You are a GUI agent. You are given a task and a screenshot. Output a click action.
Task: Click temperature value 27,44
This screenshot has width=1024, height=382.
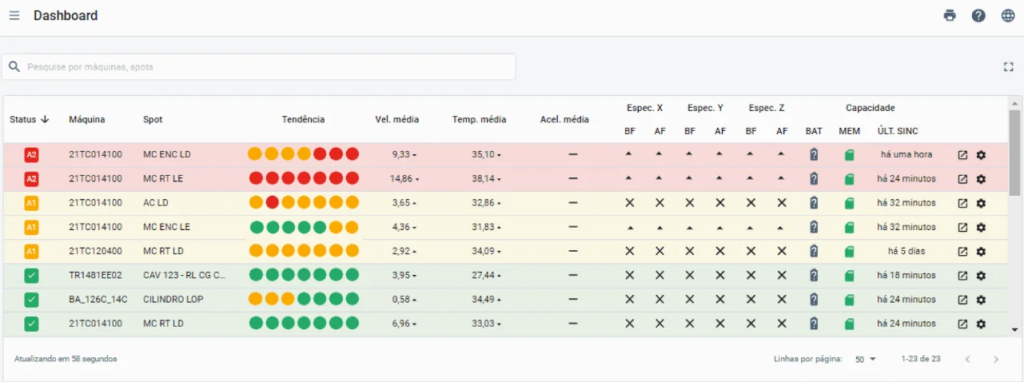(483, 276)
